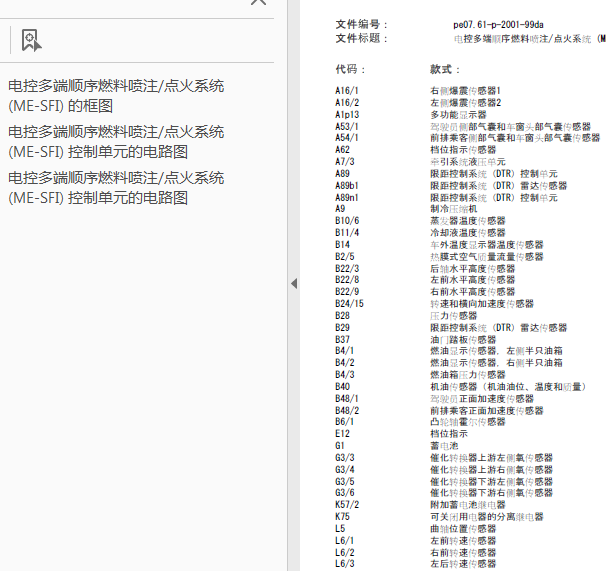Select code B2/5
Viewport: 606px width, 571px height.
[x=344, y=257]
